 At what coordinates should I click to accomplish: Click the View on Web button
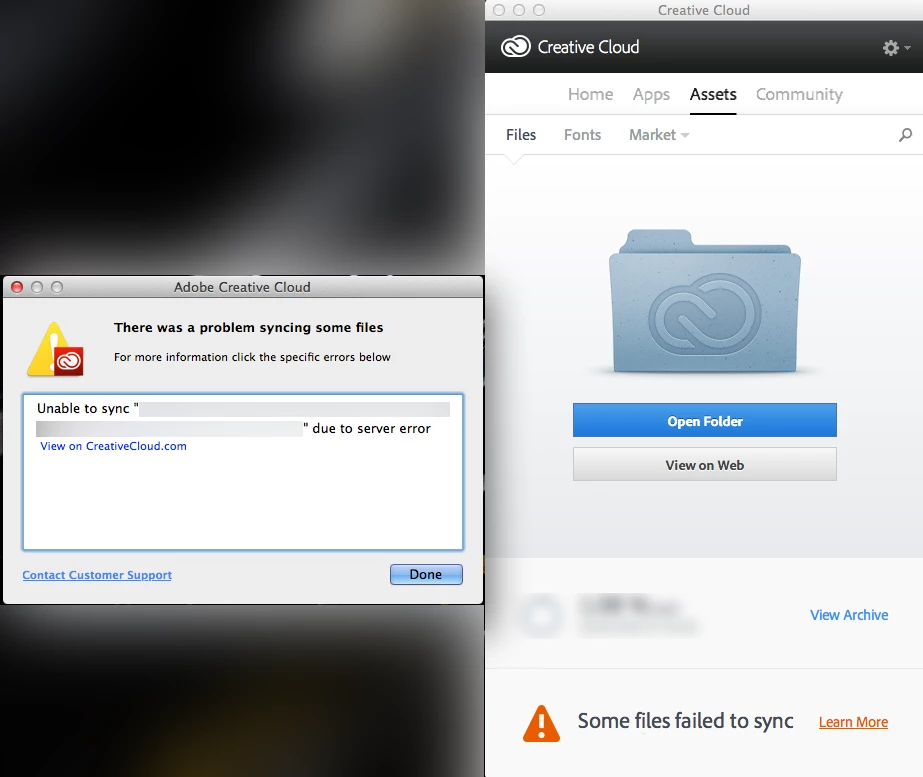click(x=705, y=464)
